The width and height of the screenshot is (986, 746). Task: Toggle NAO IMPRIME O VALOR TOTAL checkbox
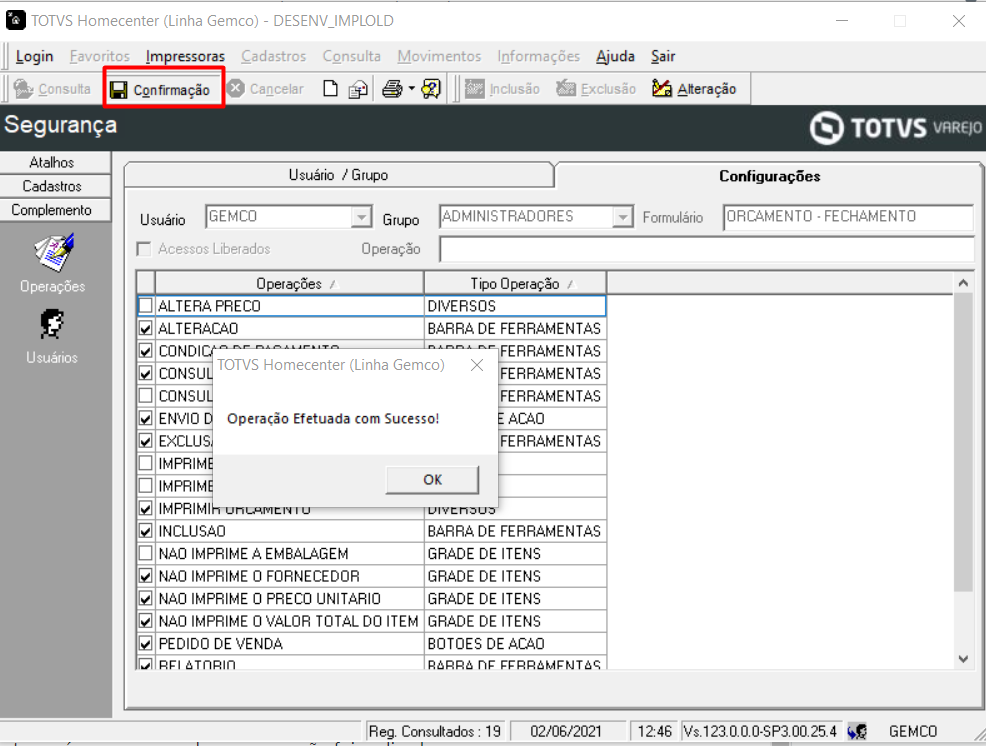146,621
